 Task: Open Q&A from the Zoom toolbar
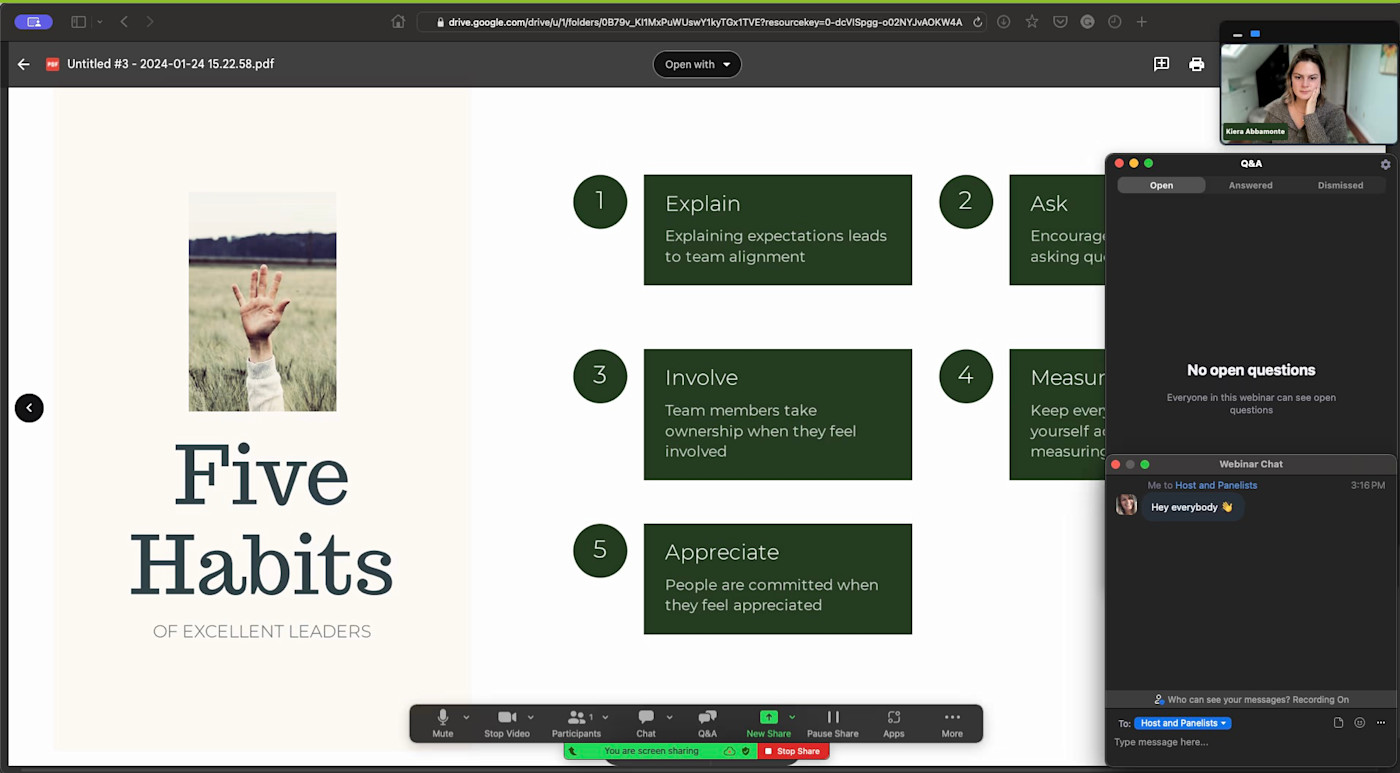(x=707, y=723)
